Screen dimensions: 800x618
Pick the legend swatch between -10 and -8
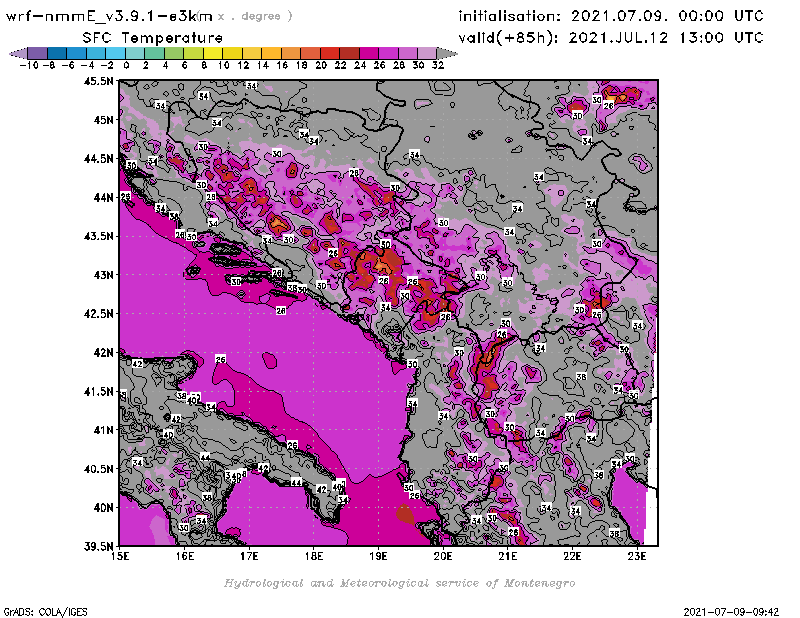37,53
